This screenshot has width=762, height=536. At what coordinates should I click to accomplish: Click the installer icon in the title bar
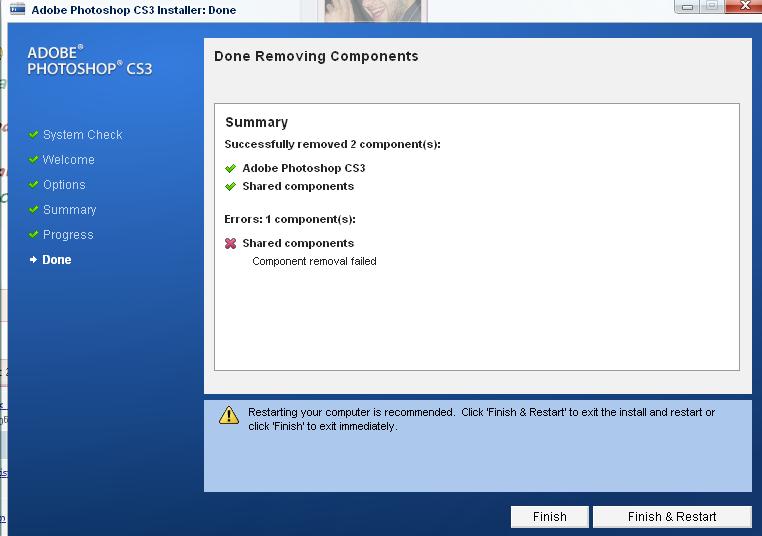[17, 9]
